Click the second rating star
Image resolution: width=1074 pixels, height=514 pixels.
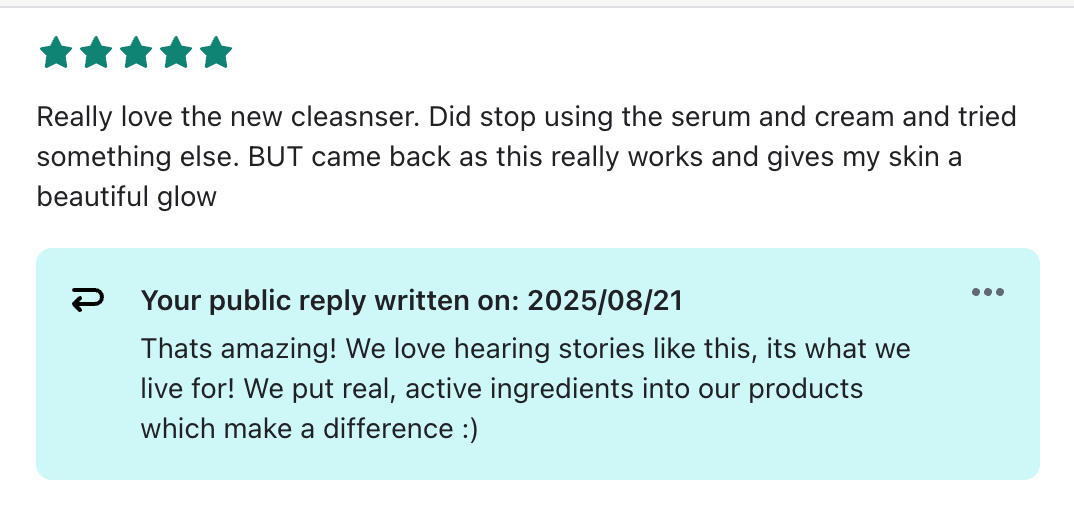(96, 53)
